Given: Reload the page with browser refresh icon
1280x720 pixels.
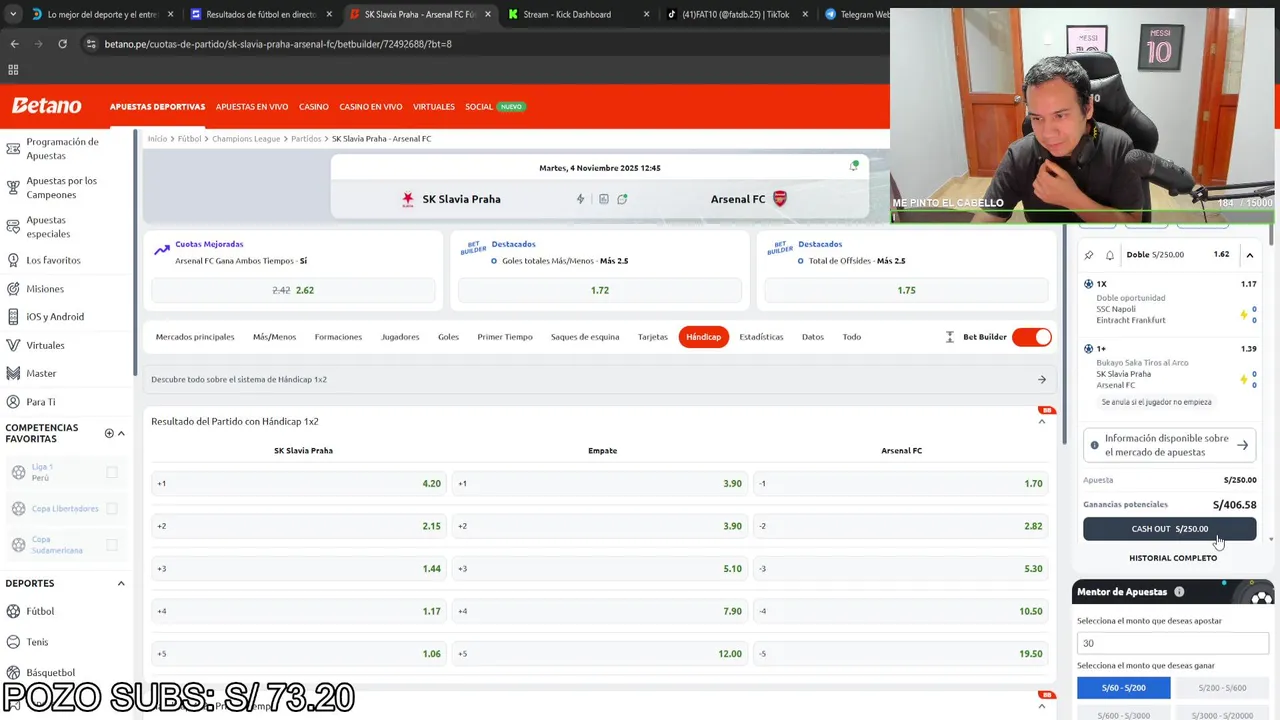Looking at the screenshot, I should 62,44.
